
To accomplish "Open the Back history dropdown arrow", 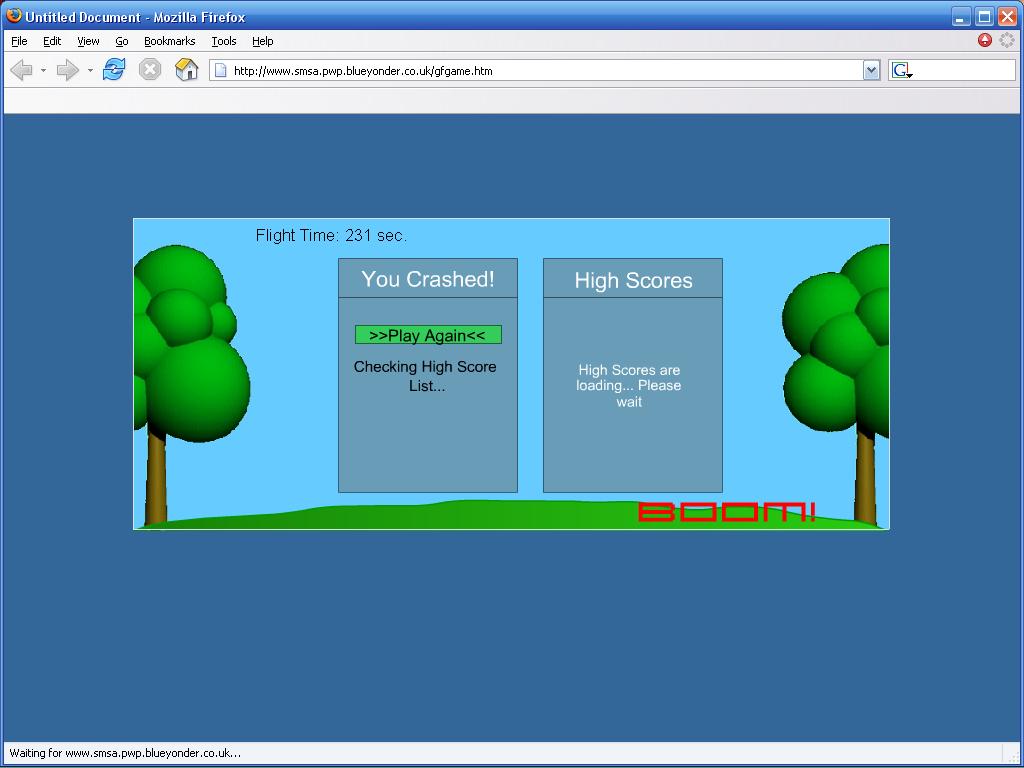I will click(x=43, y=70).
